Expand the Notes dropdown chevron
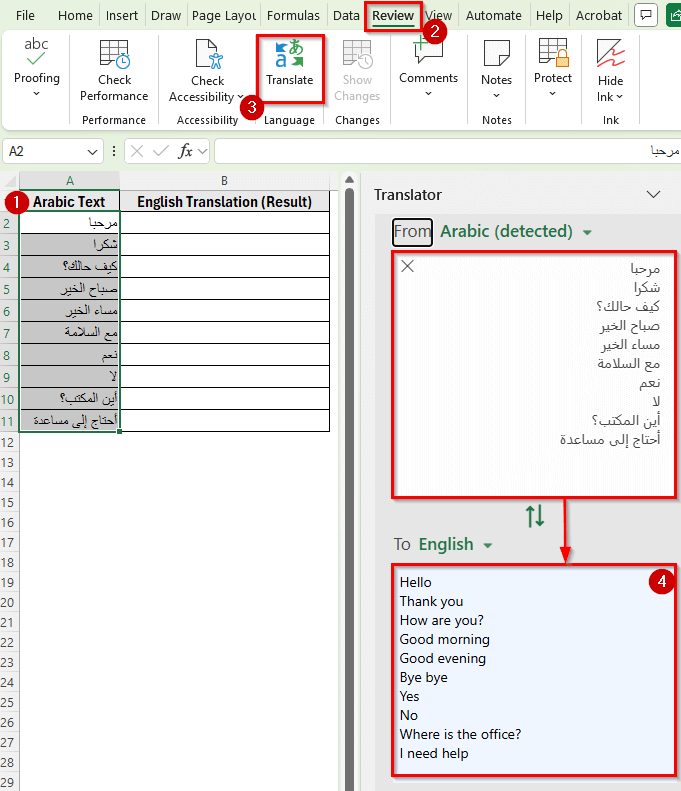This screenshot has width=681, height=791. coord(496,95)
